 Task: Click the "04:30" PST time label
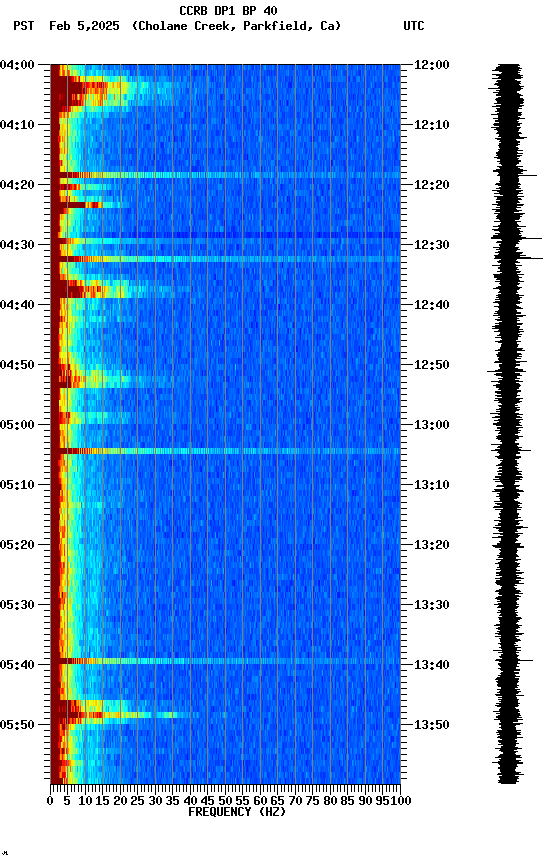17,245
